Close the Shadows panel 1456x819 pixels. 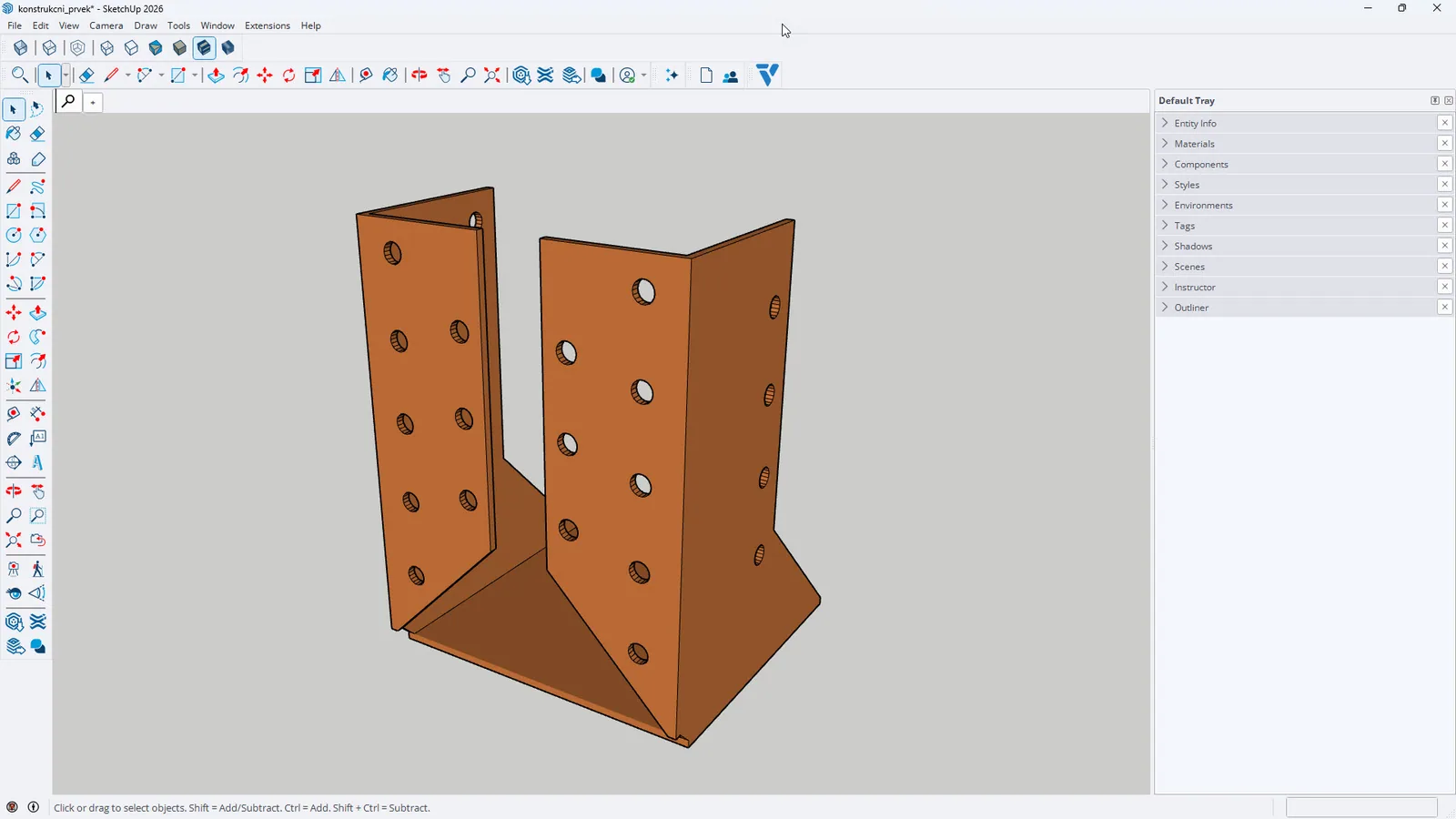[1444, 246]
